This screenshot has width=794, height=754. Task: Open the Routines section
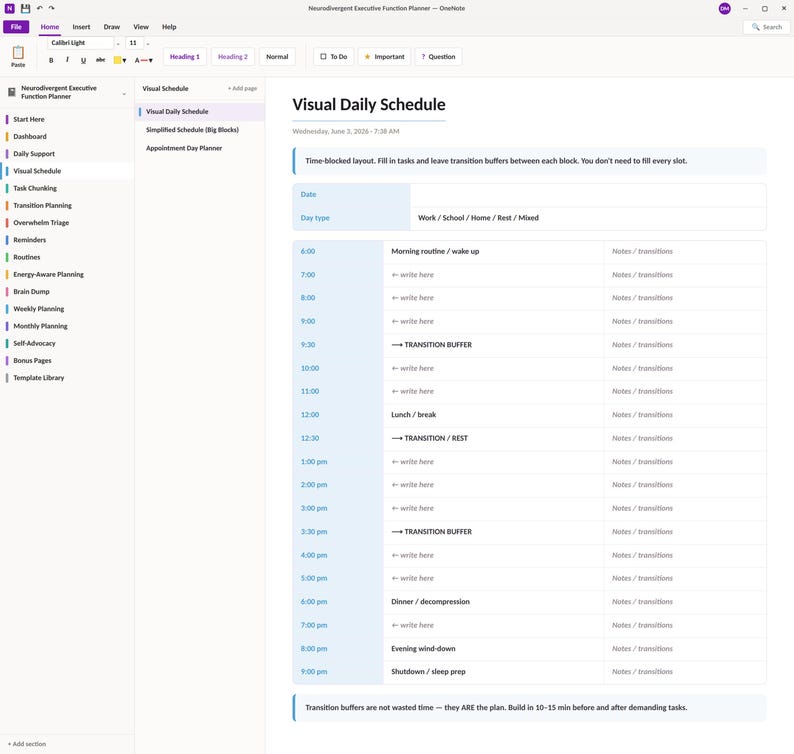pyautogui.click(x=67, y=257)
